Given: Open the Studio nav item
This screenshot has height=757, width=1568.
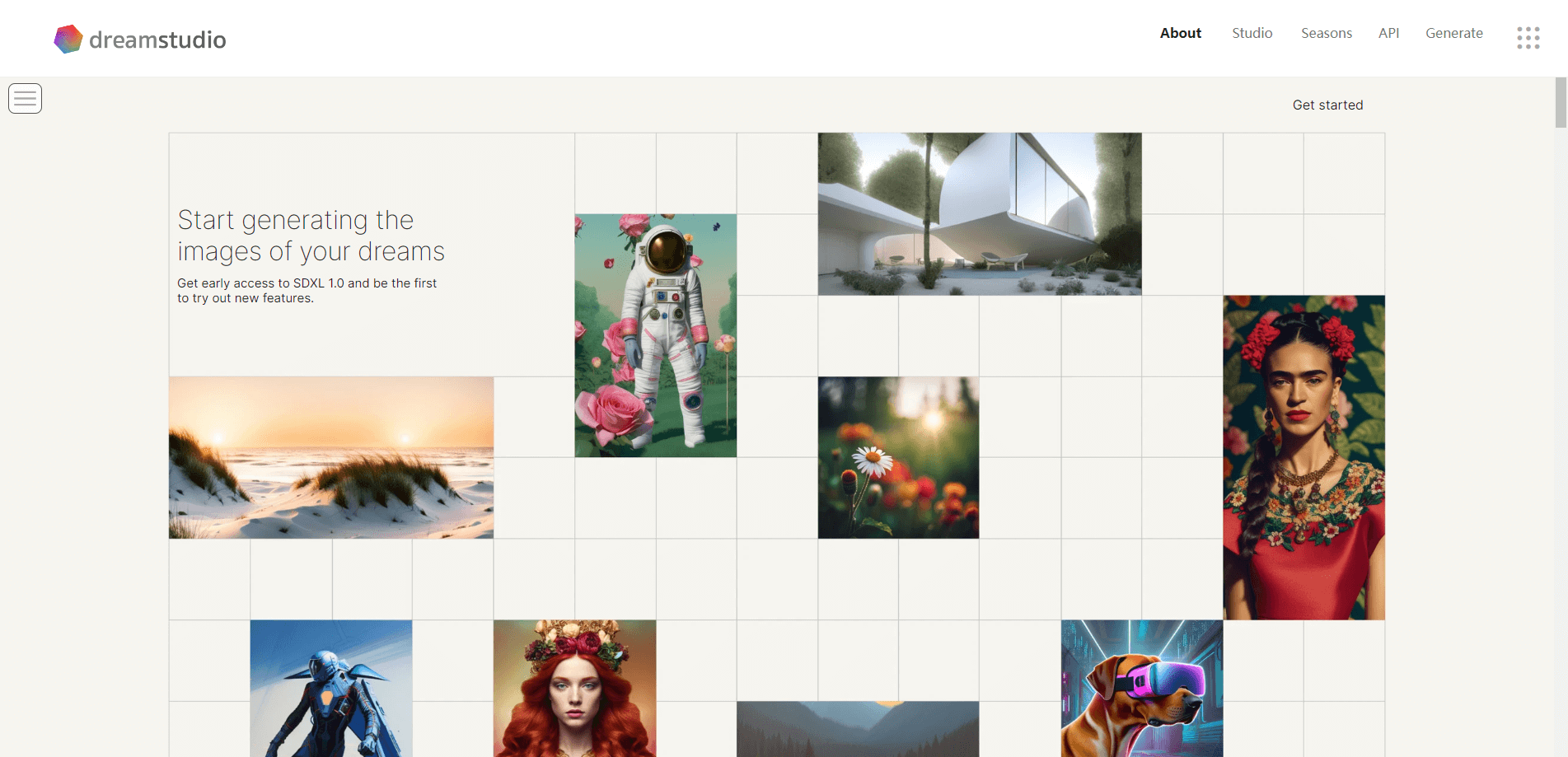Looking at the screenshot, I should (1252, 33).
